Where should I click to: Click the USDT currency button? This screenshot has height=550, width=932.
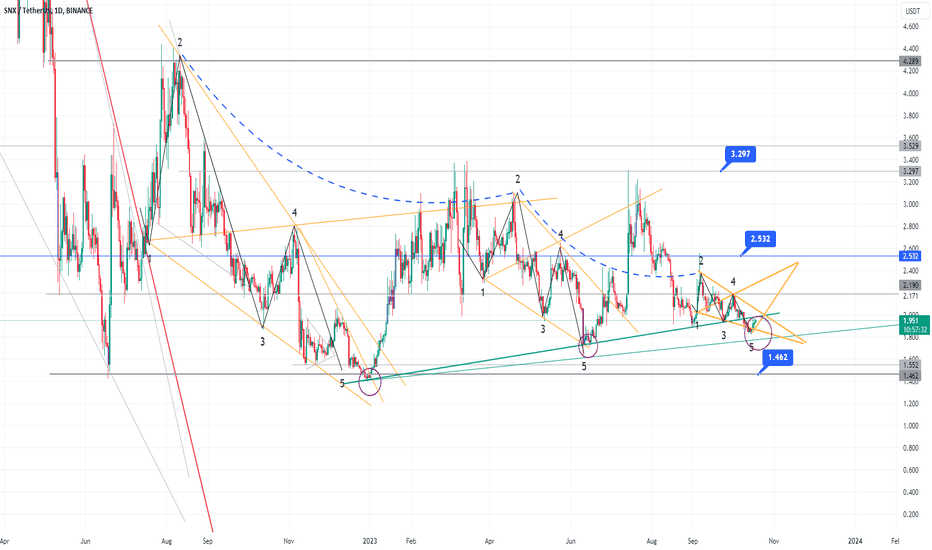pyautogui.click(x=911, y=11)
